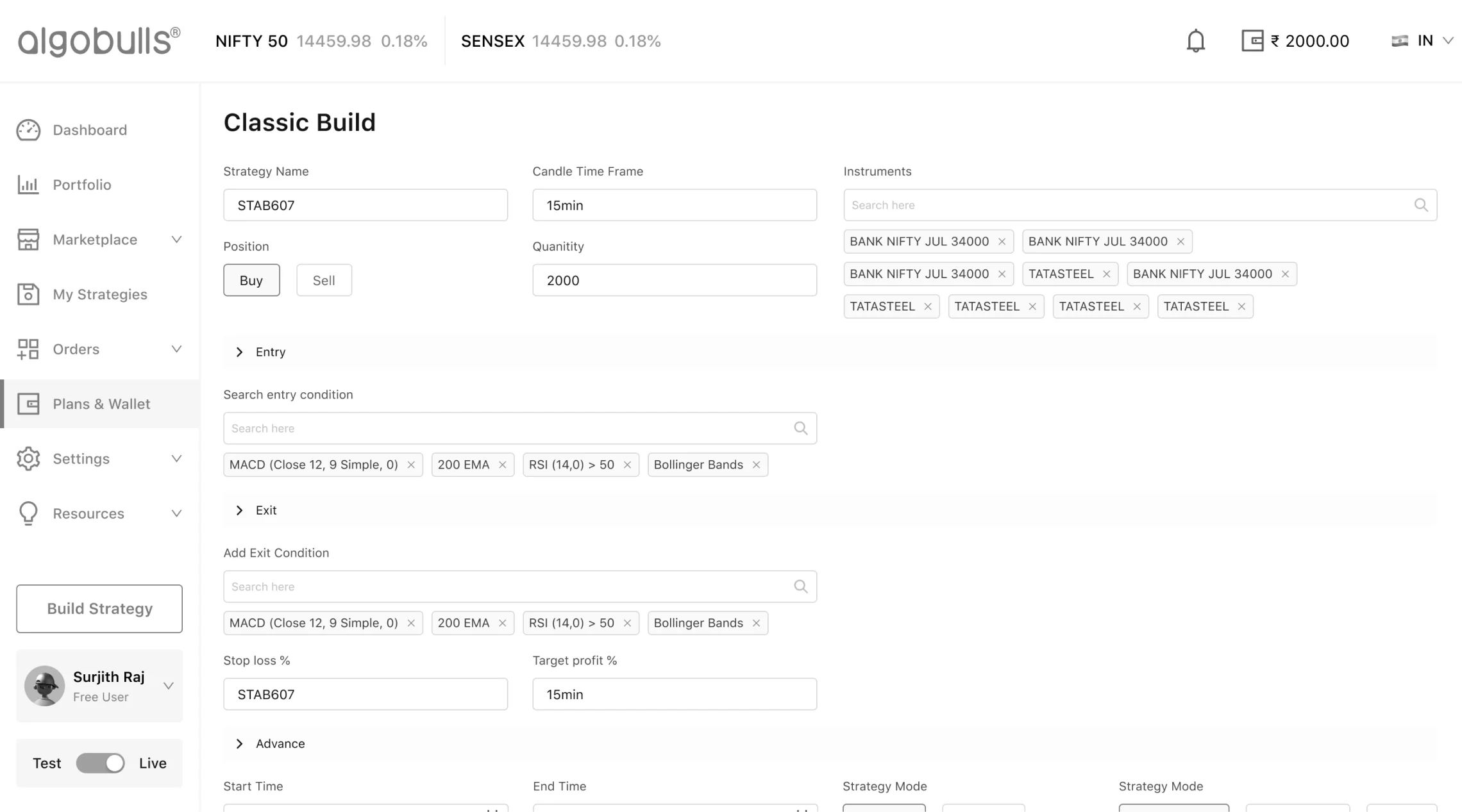Click the Sell position button

coord(324,280)
